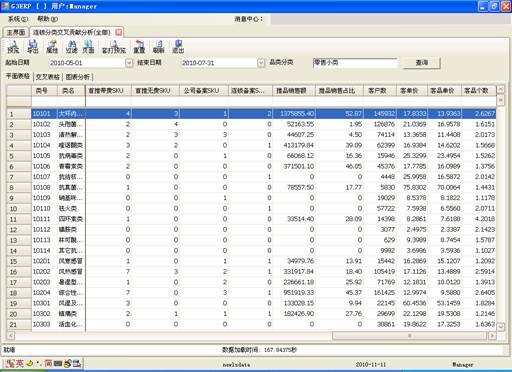
Task: Toggle the 简 simplified Chinese IME indicator
Action: [x=48, y=363]
